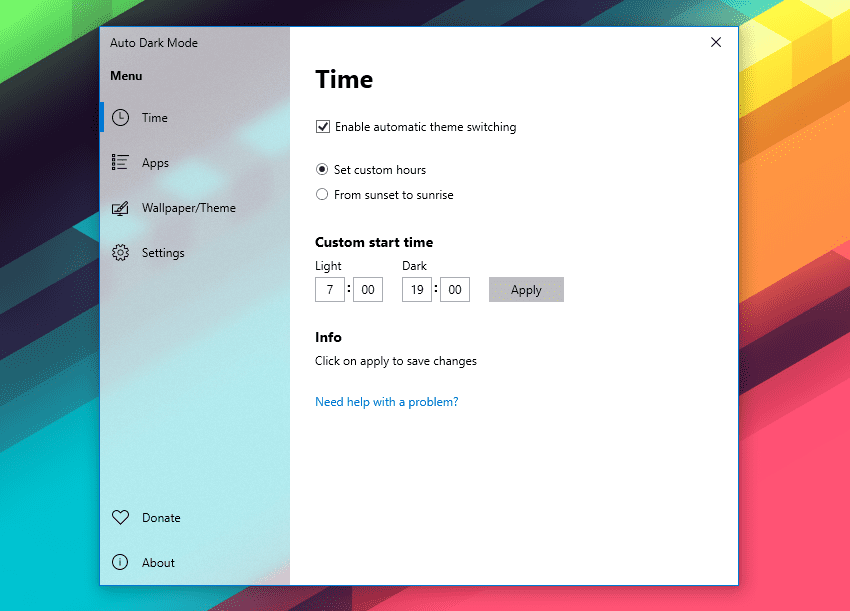The height and width of the screenshot is (611, 850).
Task: Click the Auto Dark Mode title text
Action: [x=154, y=43]
